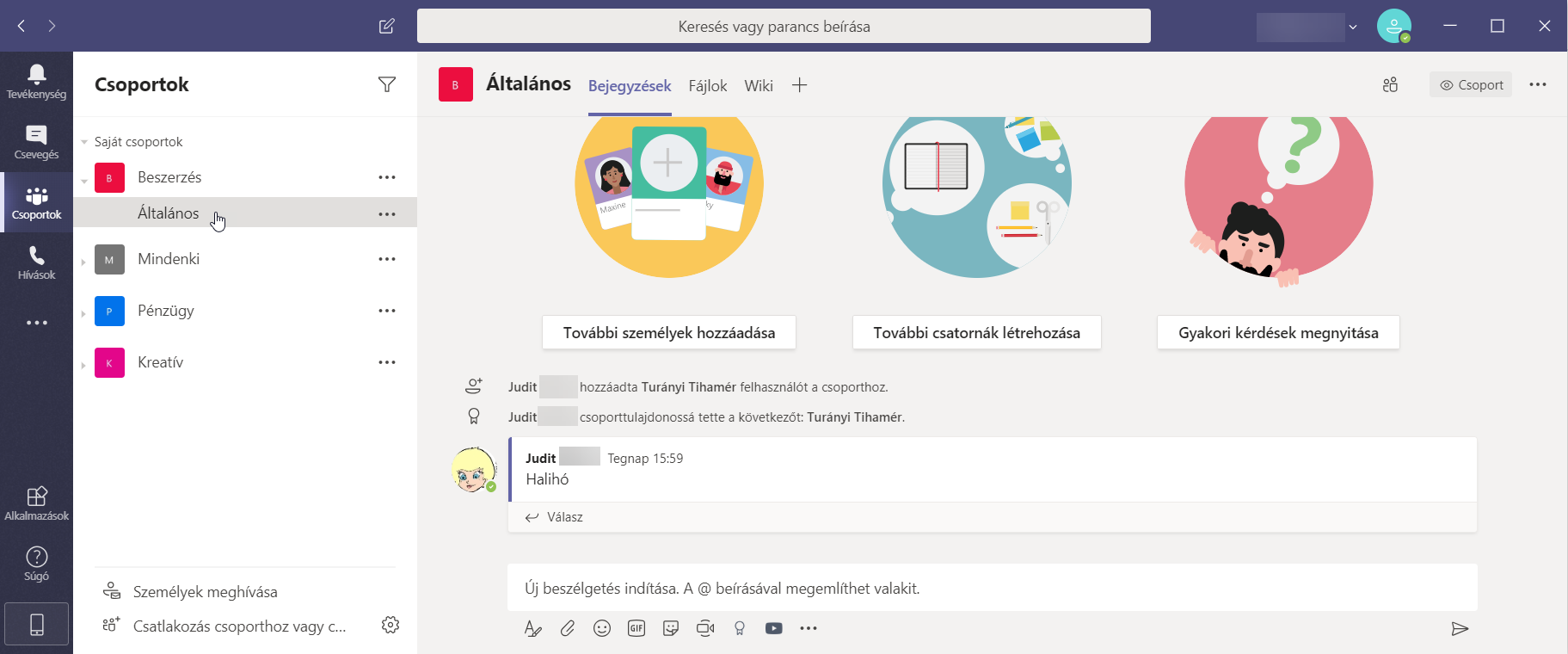Expand the Mindenki team
The height and width of the screenshot is (654, 1568).
[83, 261]
